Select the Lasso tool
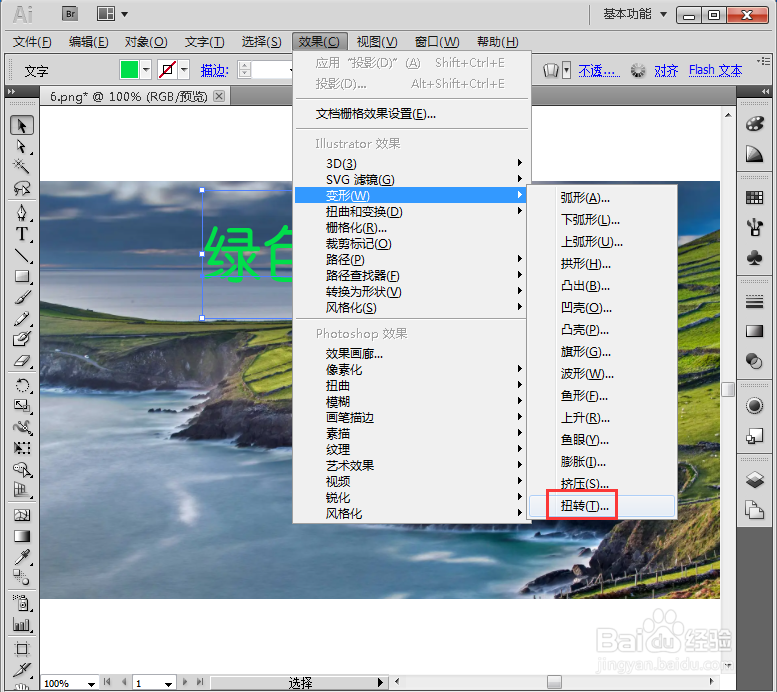Image resolution: width=777 pixels, height=692 pixels. tap(22, 188)
